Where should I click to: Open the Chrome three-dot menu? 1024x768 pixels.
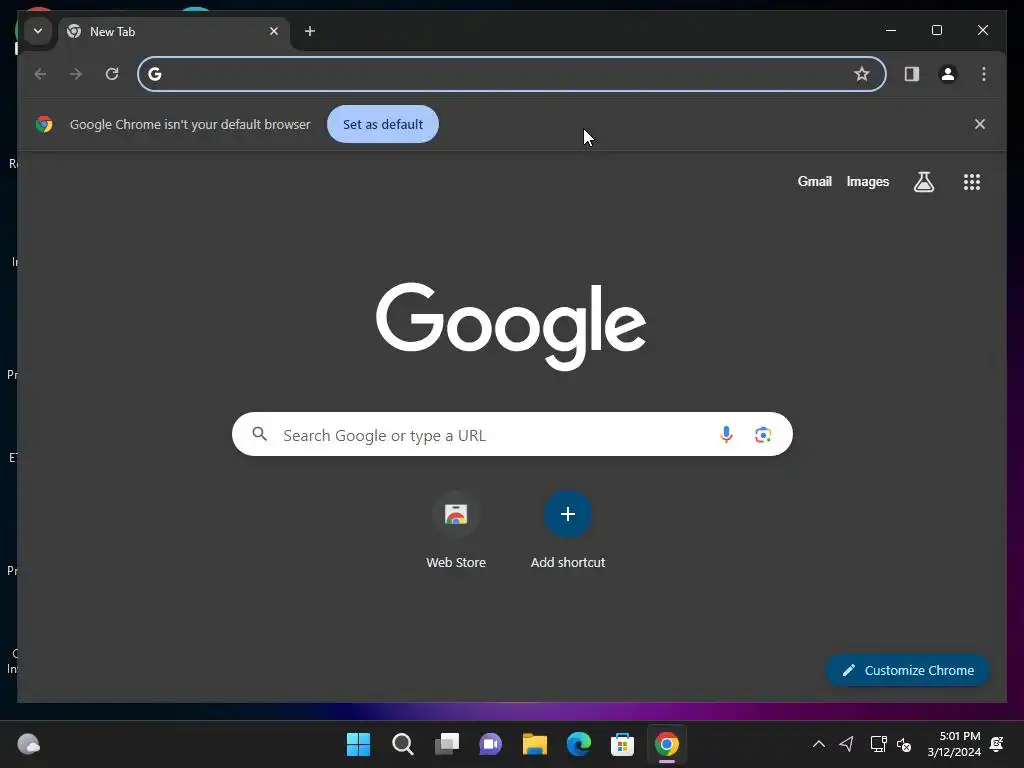tap(984, 74)
